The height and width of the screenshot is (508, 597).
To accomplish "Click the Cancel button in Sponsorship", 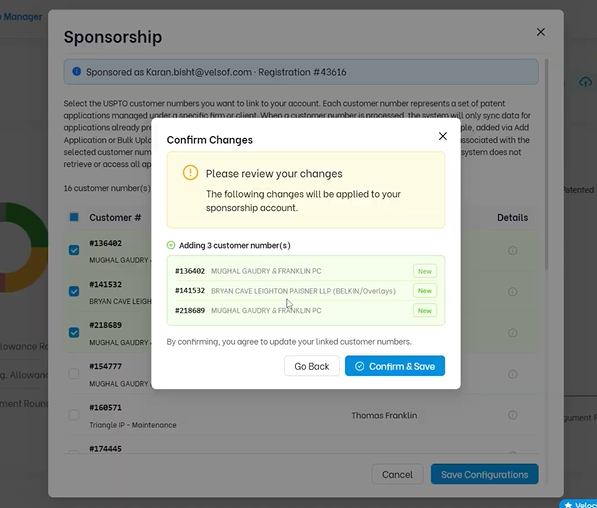I will pyautogui.click(x=397, y=474).
